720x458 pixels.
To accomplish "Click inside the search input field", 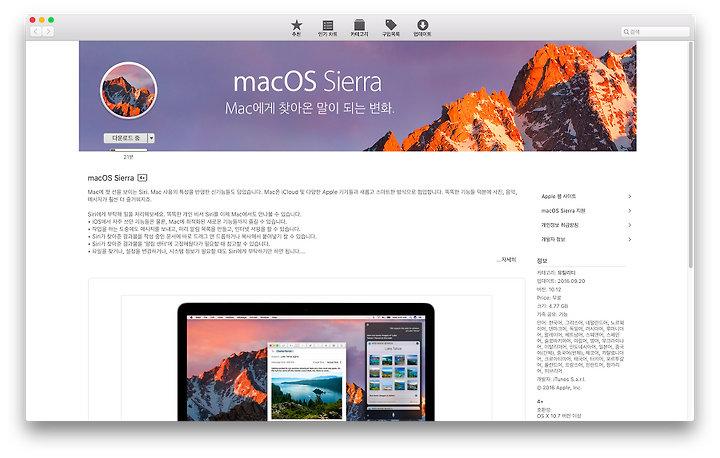I will pos(656,32).
